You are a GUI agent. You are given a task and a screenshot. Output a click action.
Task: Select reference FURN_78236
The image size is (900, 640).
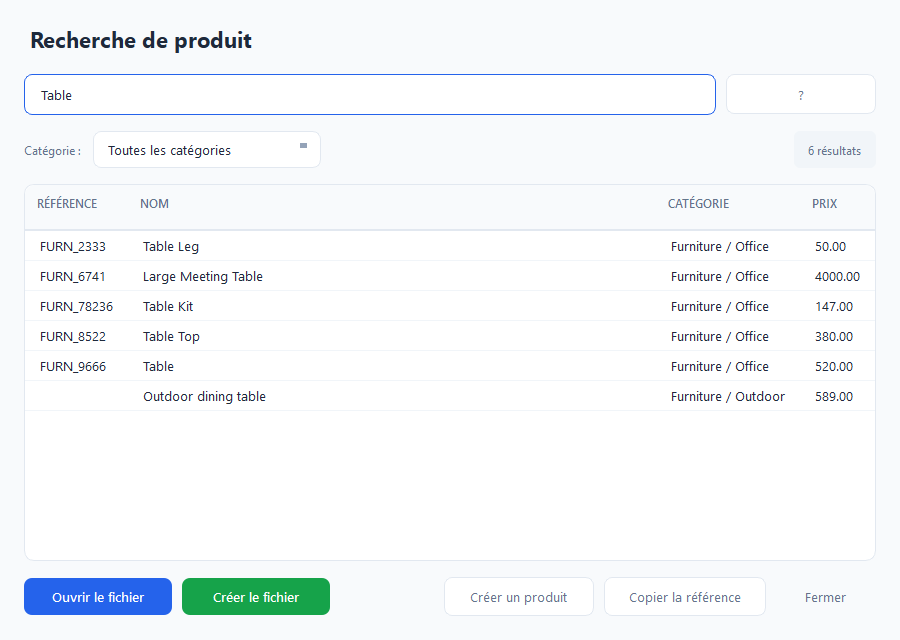point(76,307)
